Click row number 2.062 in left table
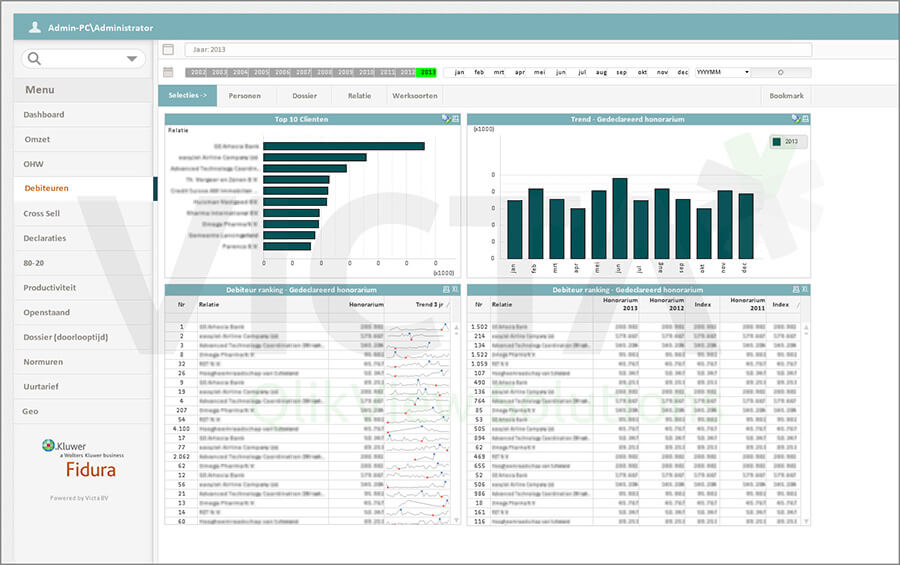Screen dimensions: 900x565 pyautogui.click(x=181, y=456)
